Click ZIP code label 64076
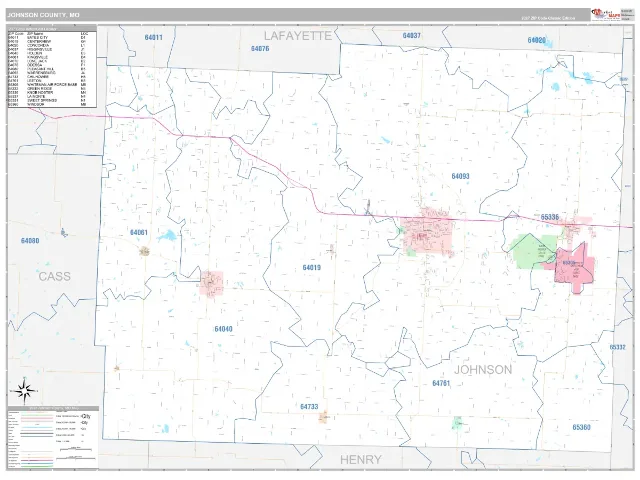This screenshot has width=640, height=480. click(x=260, y=49)
